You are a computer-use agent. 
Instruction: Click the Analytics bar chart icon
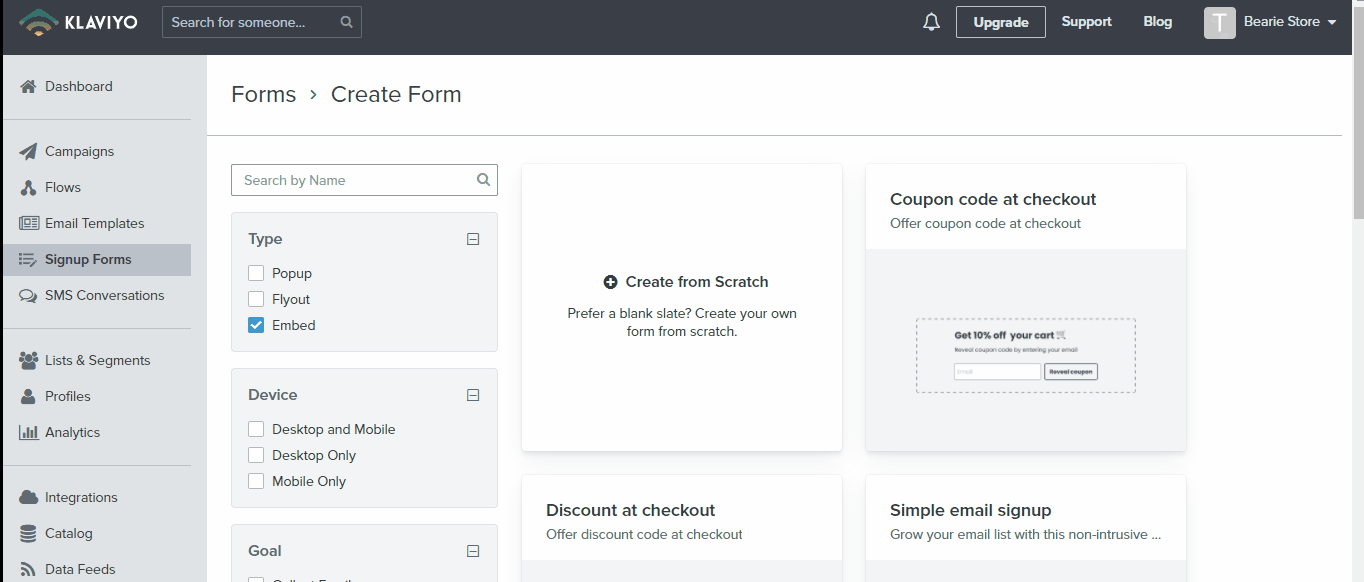(x=28, y=432)
